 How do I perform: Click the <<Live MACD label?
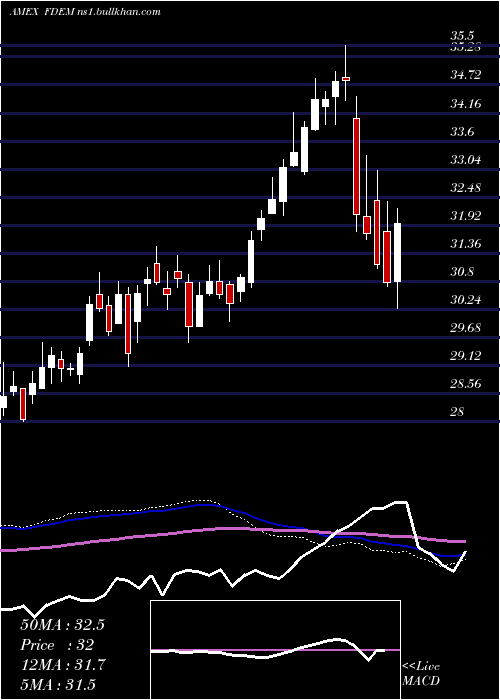tap(421, 674)
